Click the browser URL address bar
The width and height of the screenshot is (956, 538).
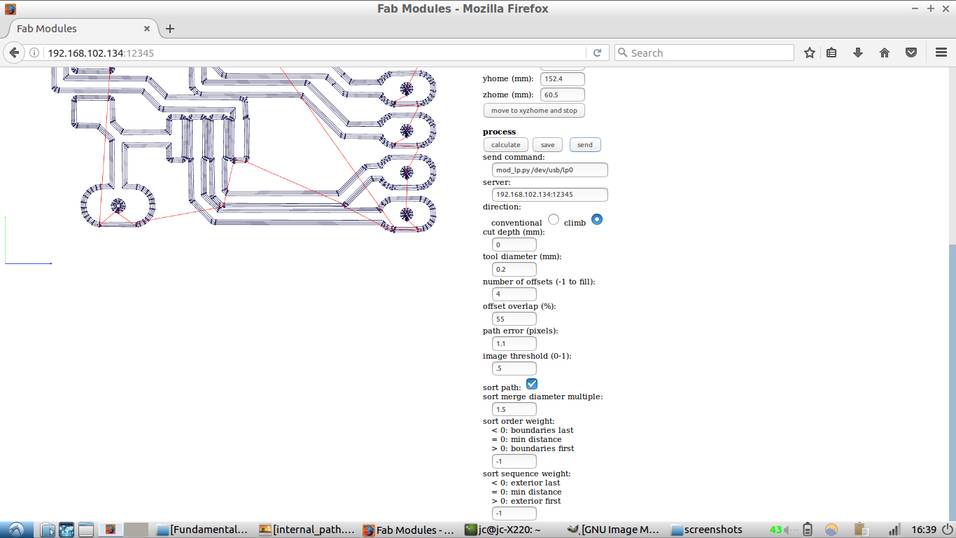(x=314, y=53)
